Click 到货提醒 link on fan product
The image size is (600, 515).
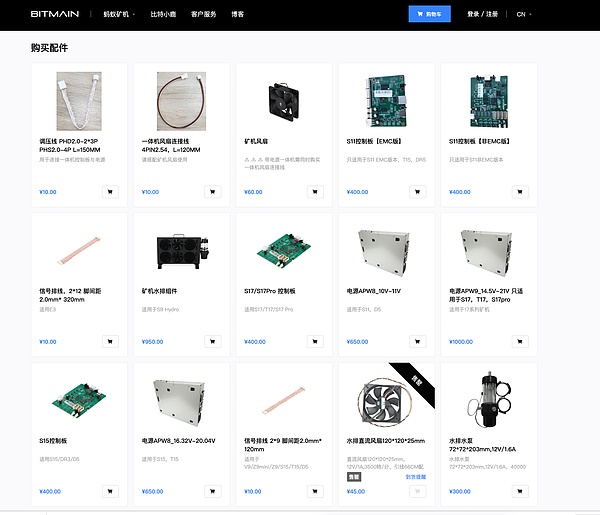point(416,477)
